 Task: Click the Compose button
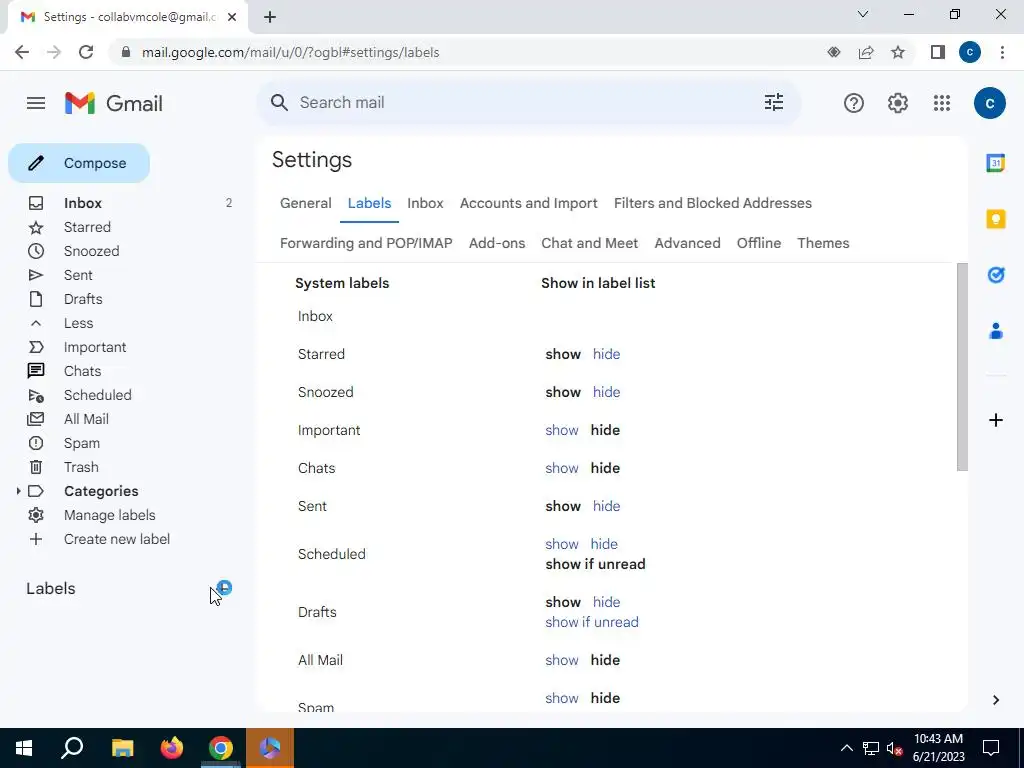pyautogui.click(x=79, y=163)
